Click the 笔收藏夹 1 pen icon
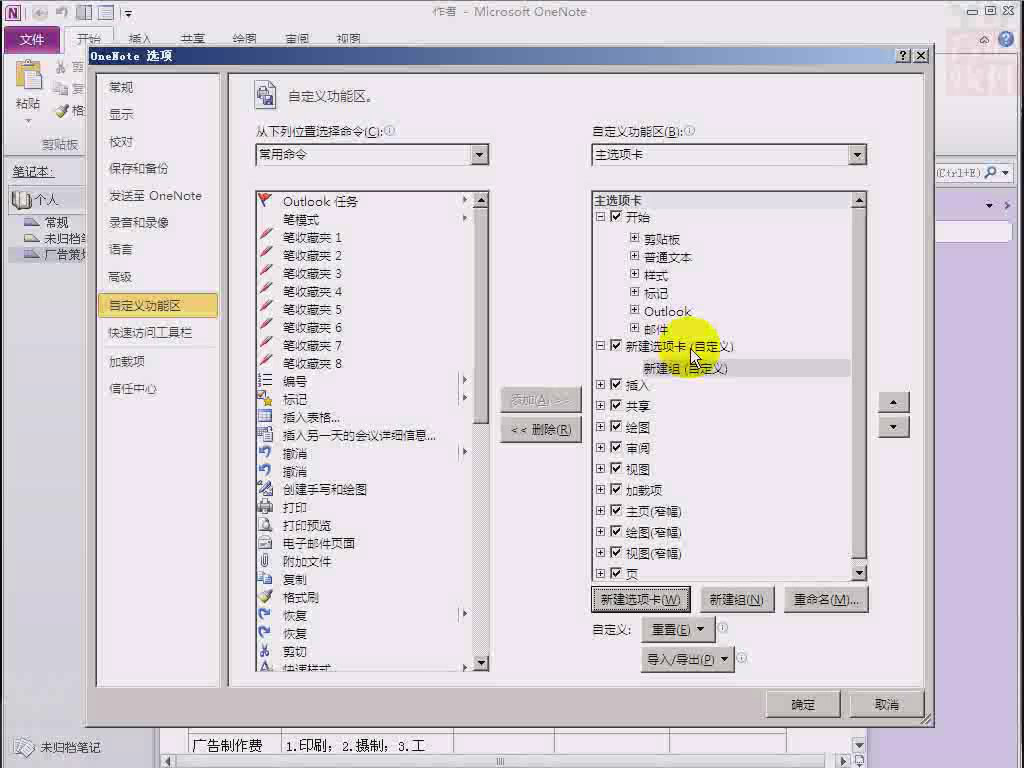This screenshot has width=1024, height=768. [265, 236]
